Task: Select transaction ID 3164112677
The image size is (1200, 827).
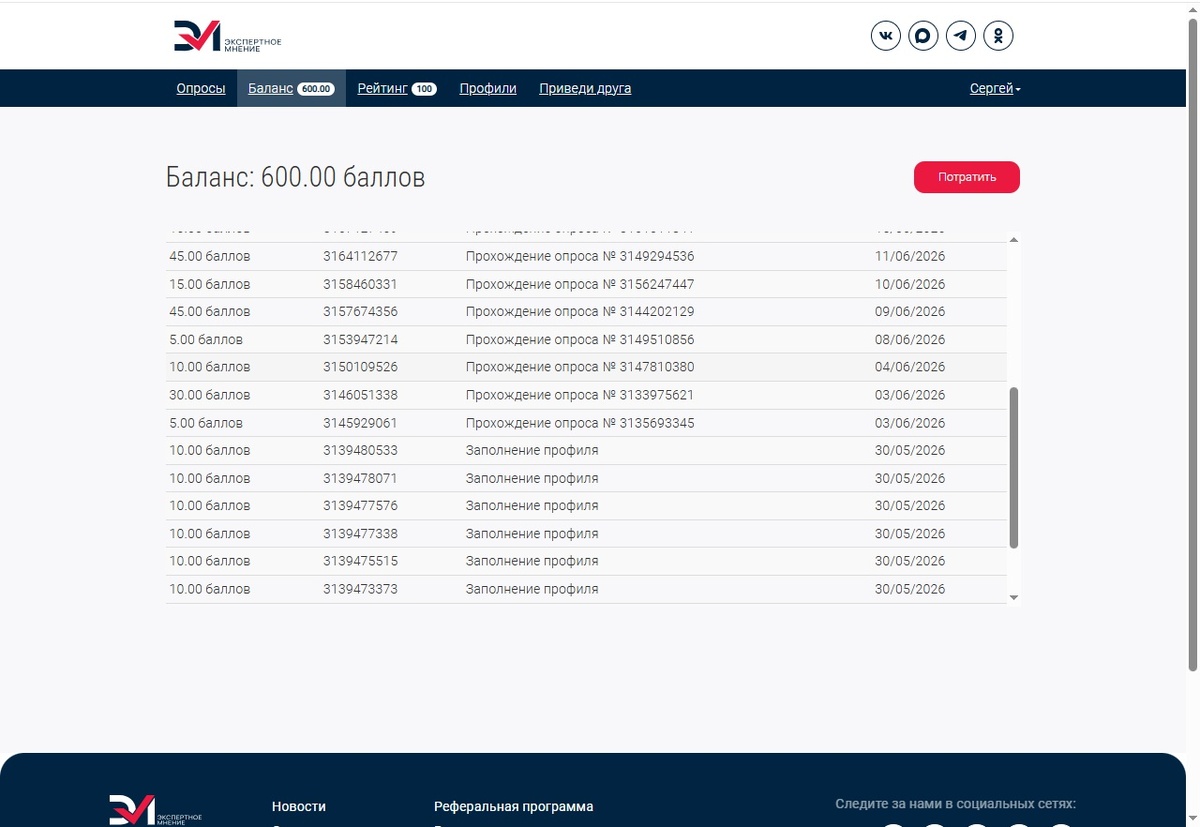Action: coord(360,256)
